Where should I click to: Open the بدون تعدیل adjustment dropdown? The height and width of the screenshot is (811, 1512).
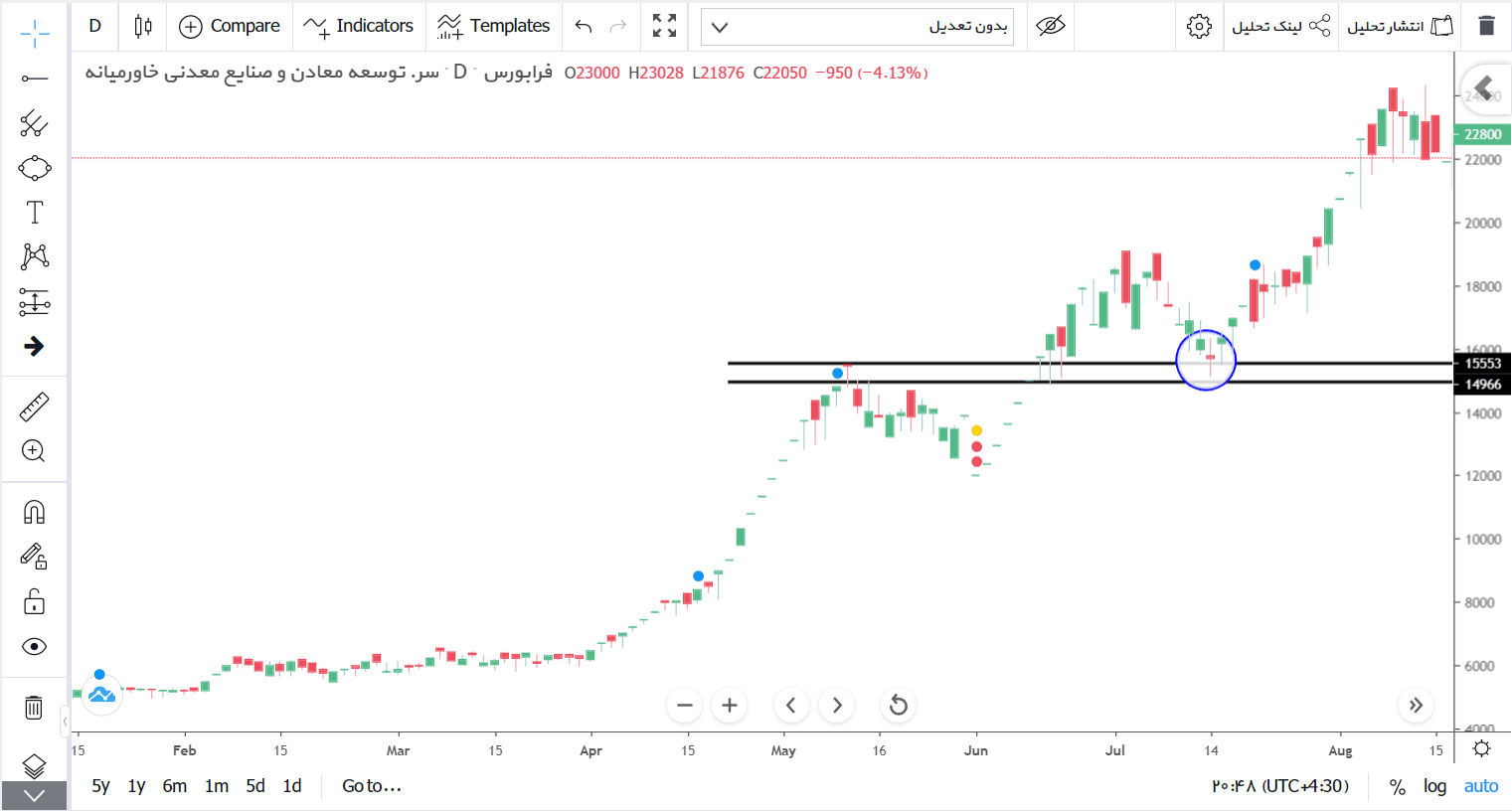857,27
